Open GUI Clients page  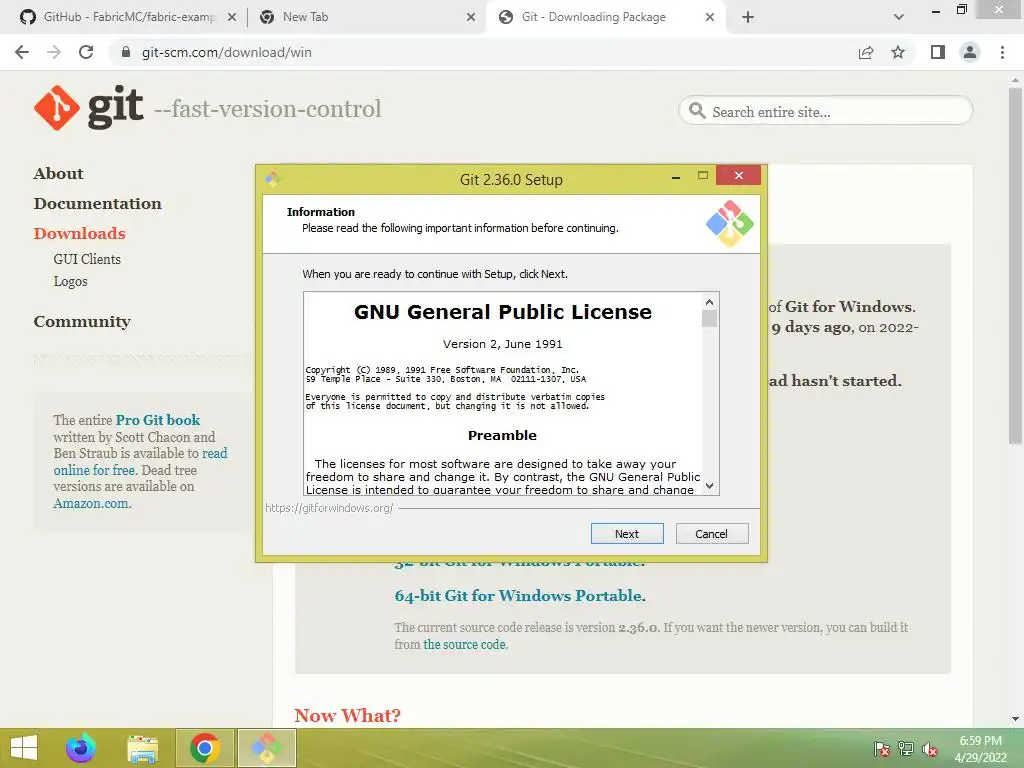(87, 259)
